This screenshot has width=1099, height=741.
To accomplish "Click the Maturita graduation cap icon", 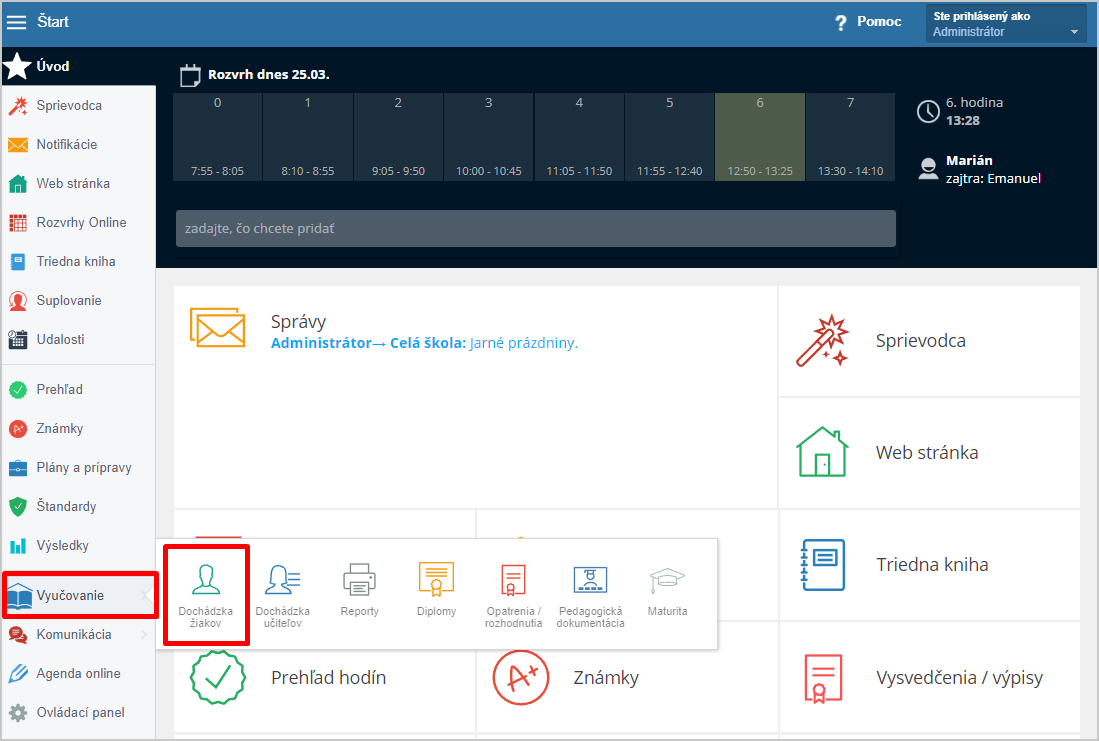I will [667, 580].
